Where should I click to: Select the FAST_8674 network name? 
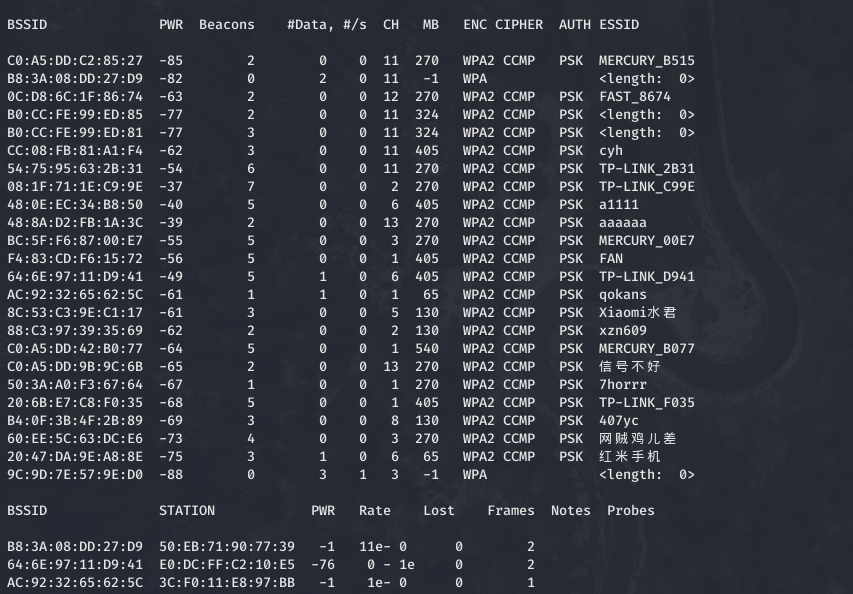point(635,97)
